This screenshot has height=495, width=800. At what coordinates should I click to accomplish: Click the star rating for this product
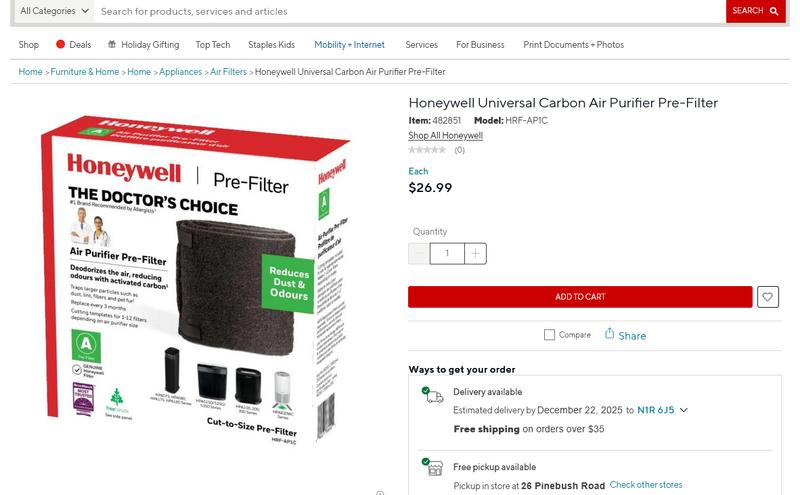point(427,150)
